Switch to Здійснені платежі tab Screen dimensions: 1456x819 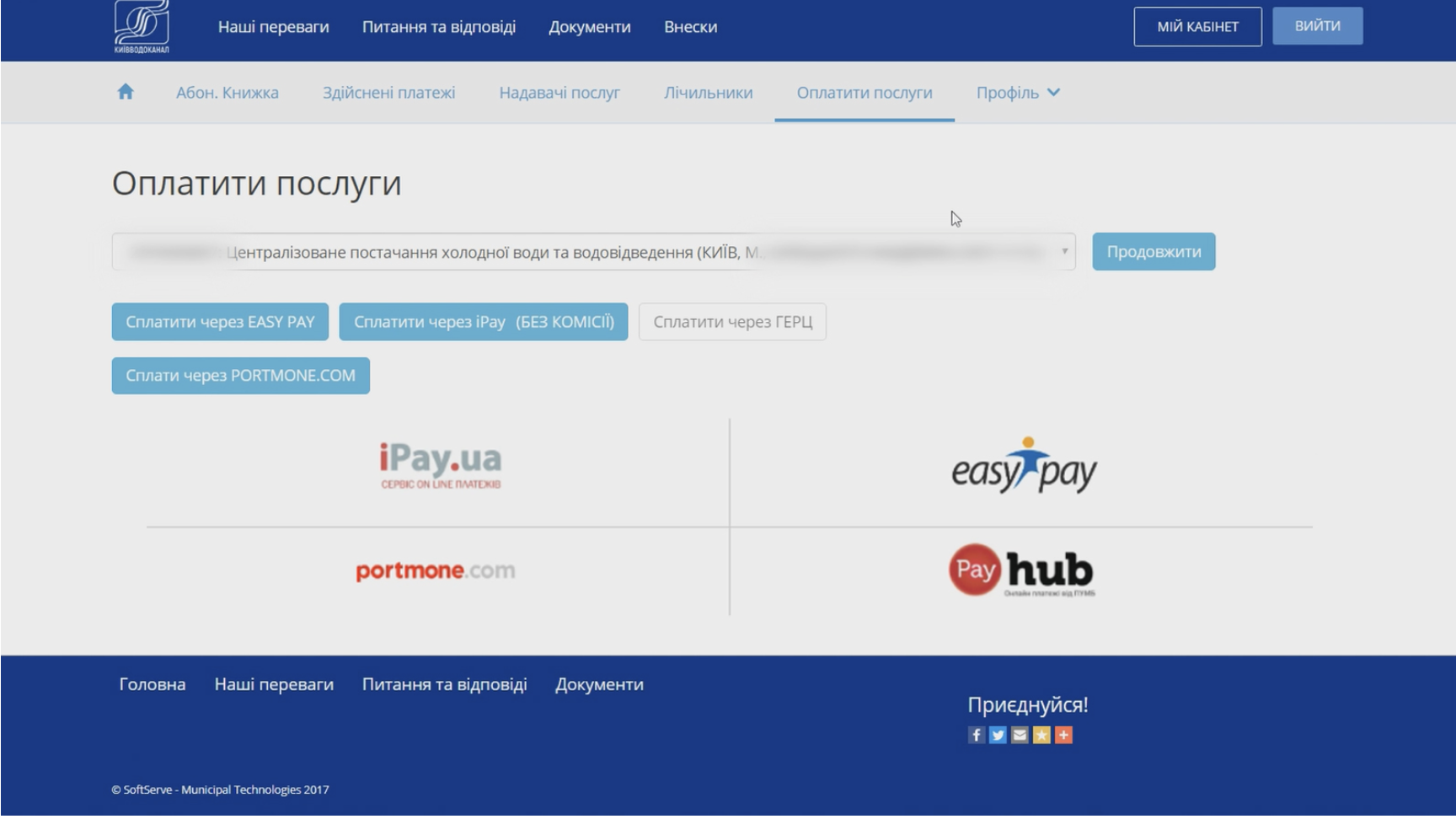[388, 93]
